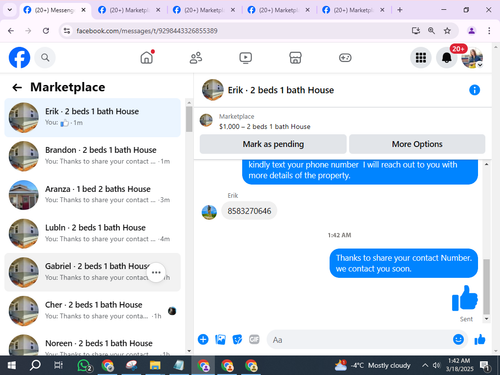Viewport: 500px width, 375px height.
Task: Open Aranza 1 bed 2 baths conversation
Action: click(x=92, y=195)
